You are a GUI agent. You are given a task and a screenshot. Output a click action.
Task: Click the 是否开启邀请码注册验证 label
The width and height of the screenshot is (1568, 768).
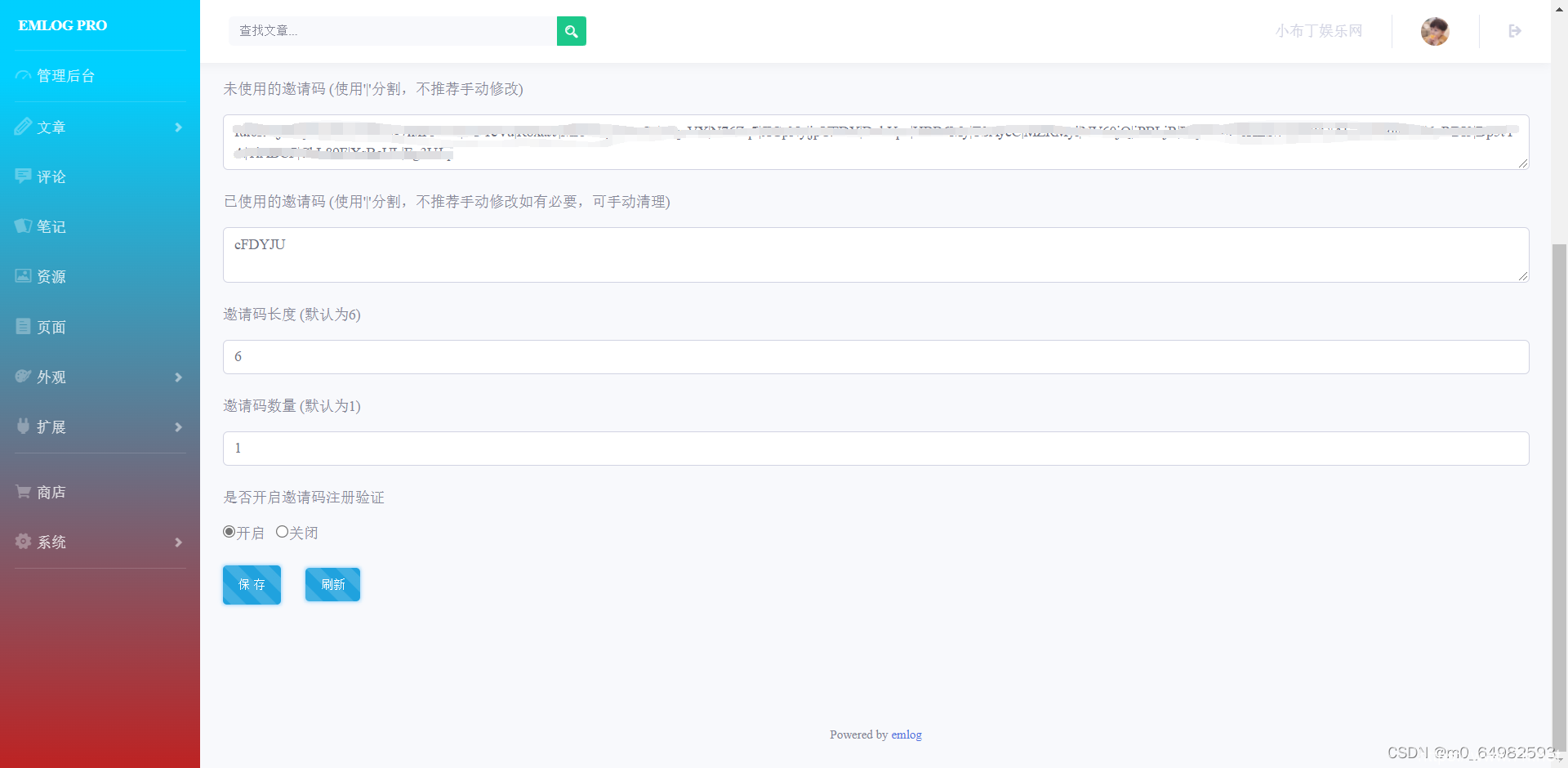304,498
